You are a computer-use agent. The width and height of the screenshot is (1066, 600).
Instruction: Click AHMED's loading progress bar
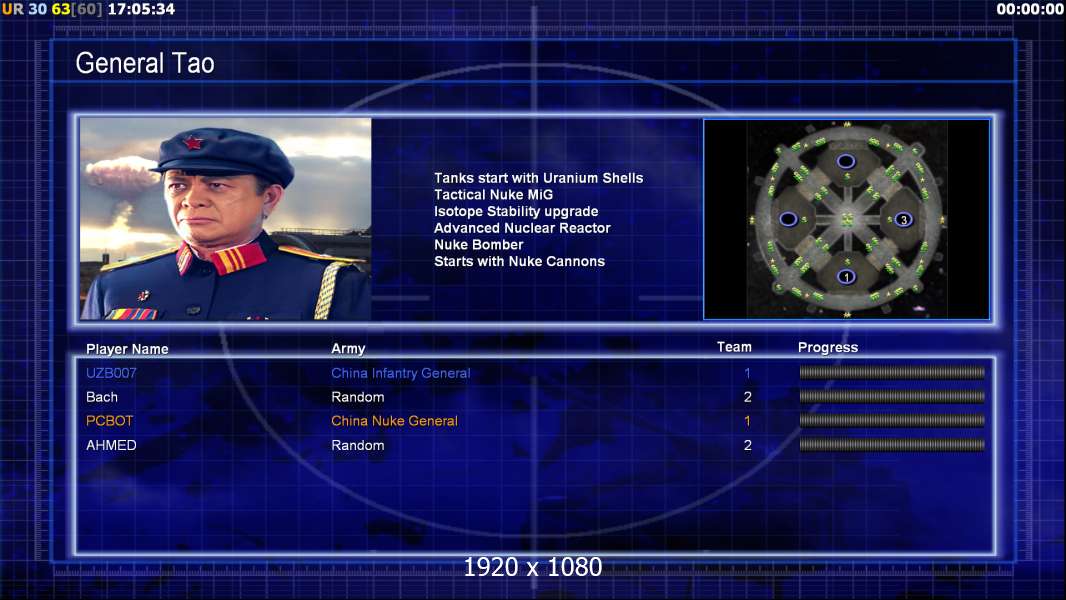point(892,445)
